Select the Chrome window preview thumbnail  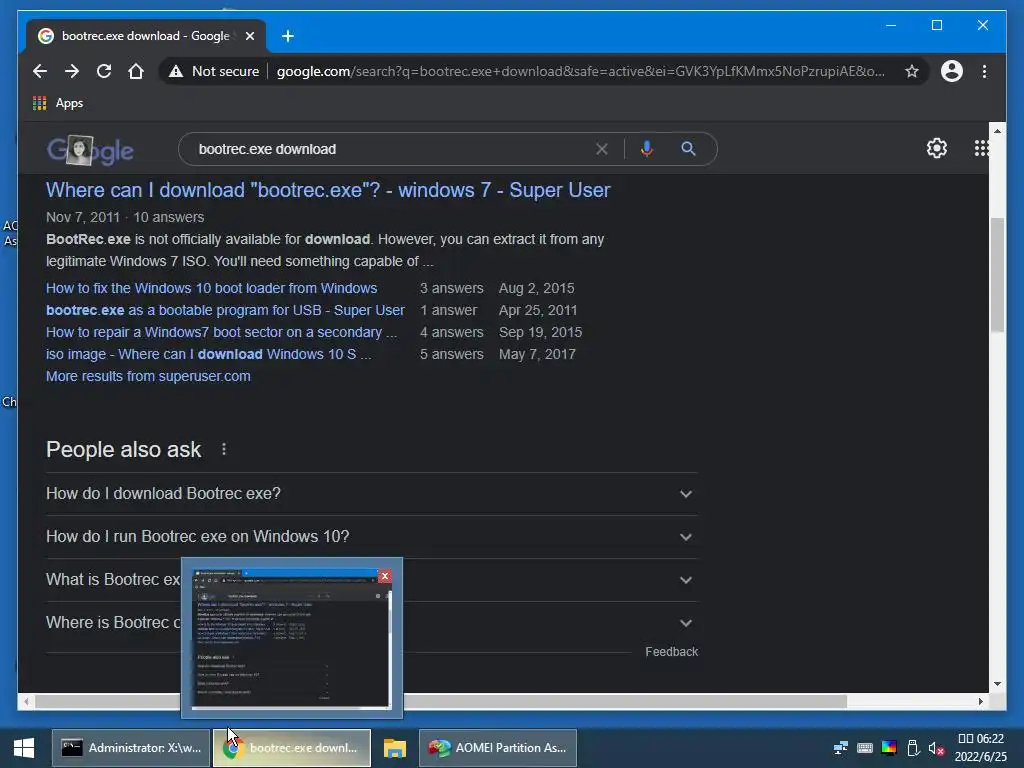pyautogui.click(x=291, y=639)
